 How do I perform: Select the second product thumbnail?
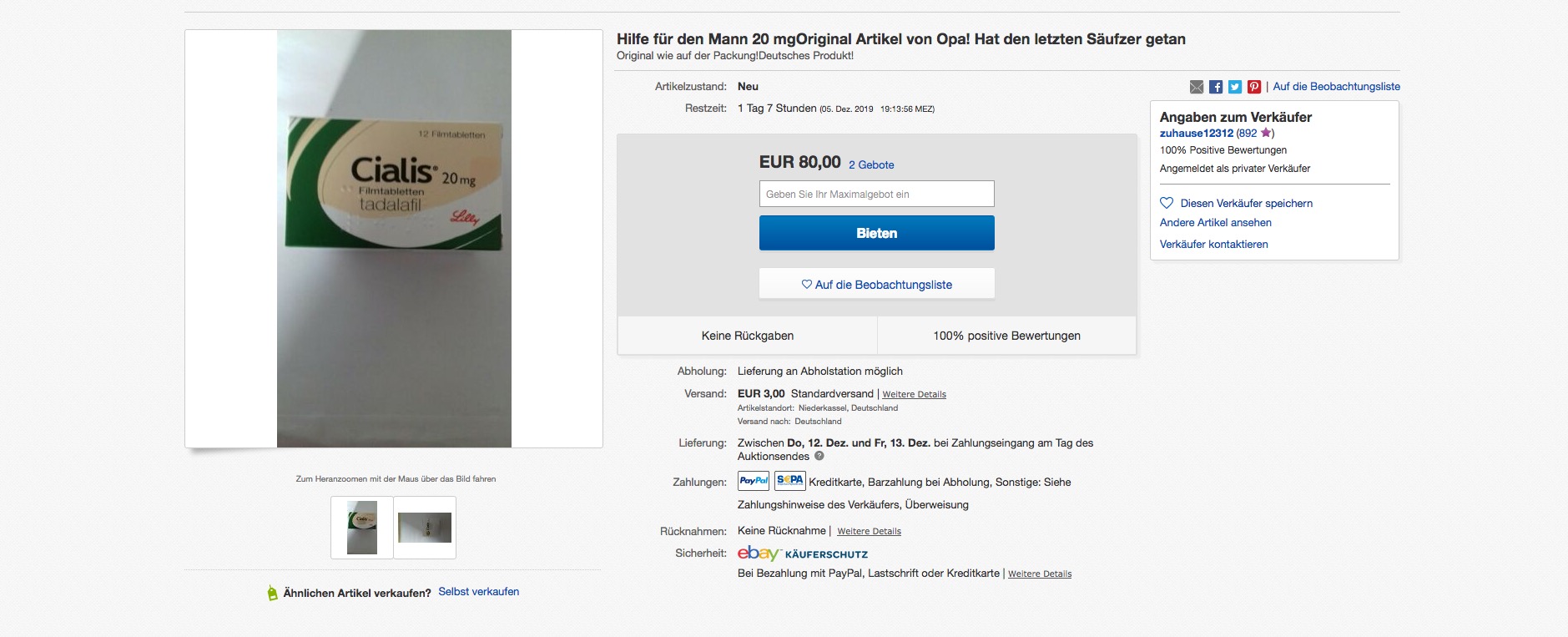tap(425, 528)
